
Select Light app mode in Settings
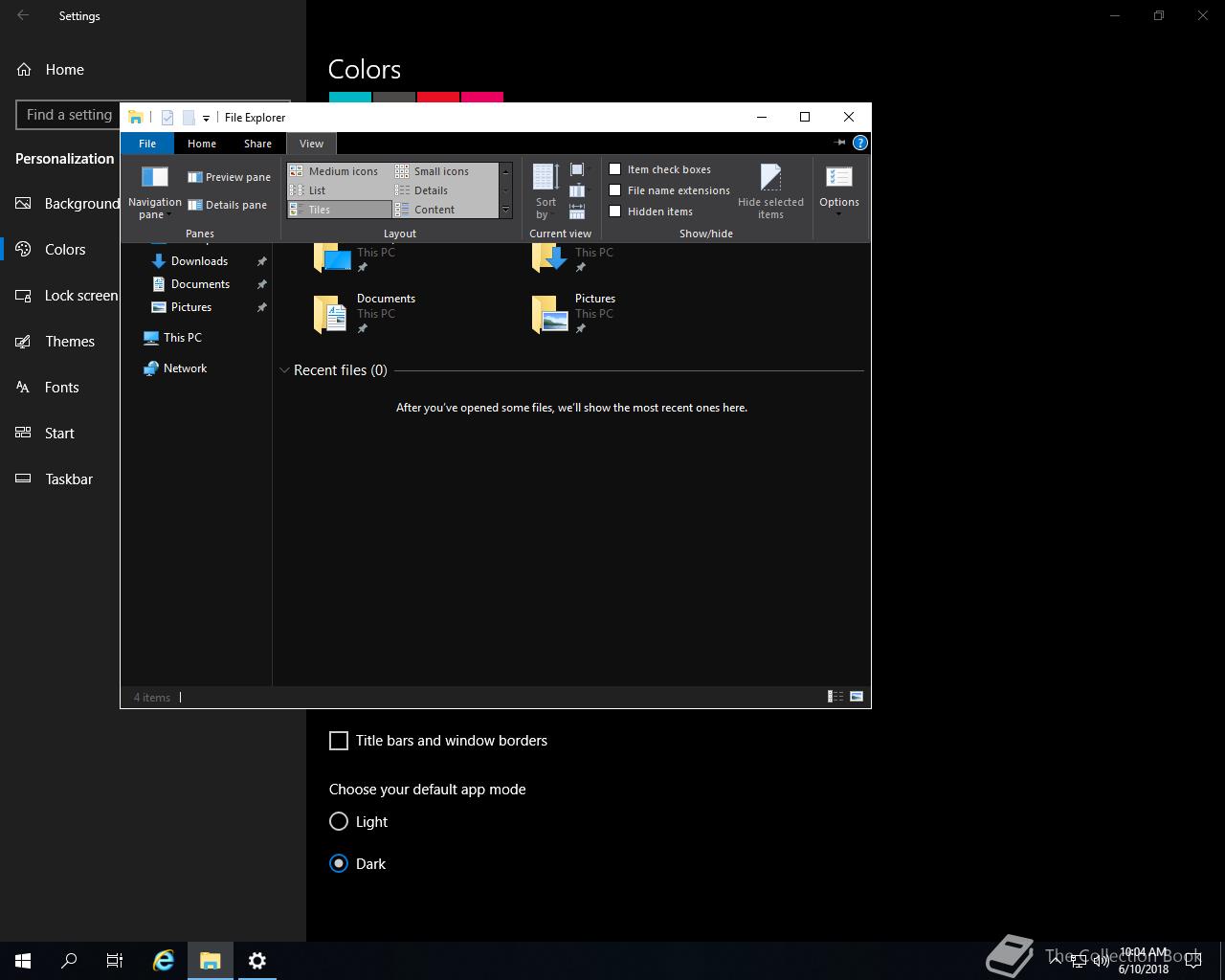pyautogui.click(x=339, y=821)
